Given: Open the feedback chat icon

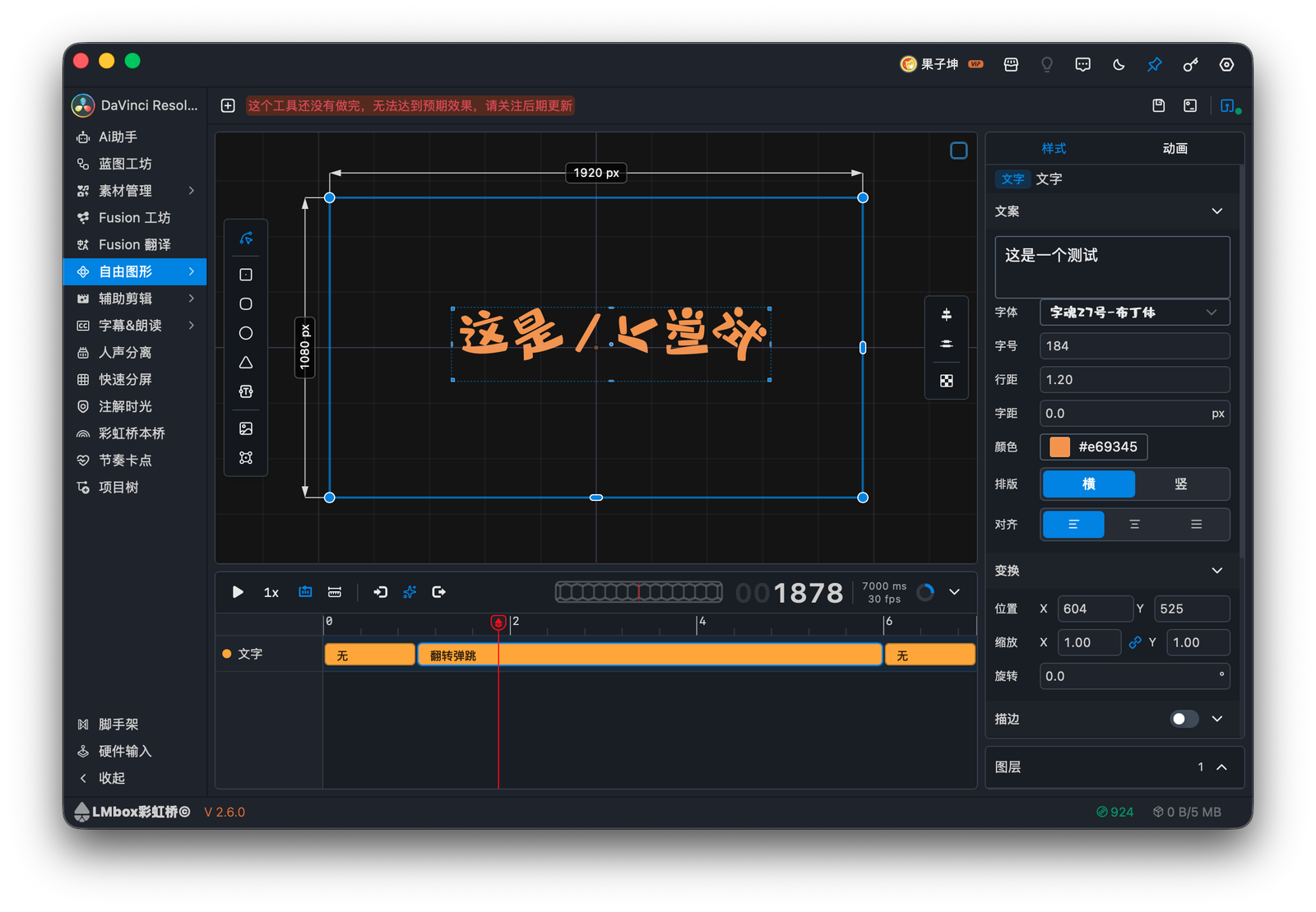Looking at the screenshot, I should (x=1083, y=64).
